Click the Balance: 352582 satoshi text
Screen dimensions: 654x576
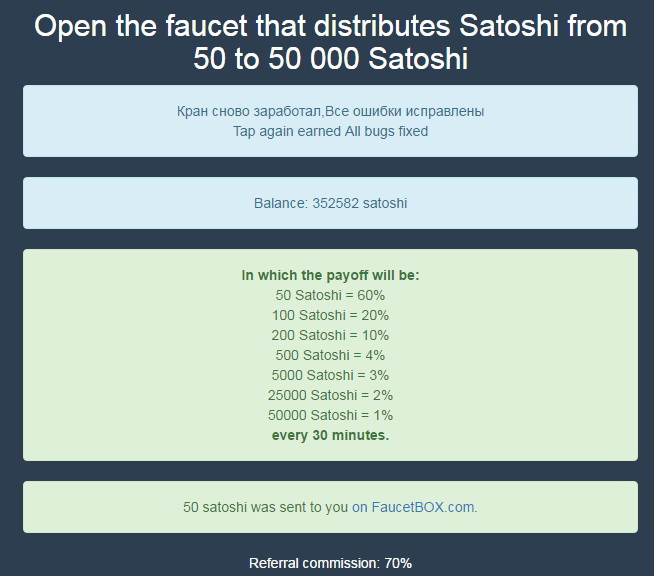pos(330,203)
